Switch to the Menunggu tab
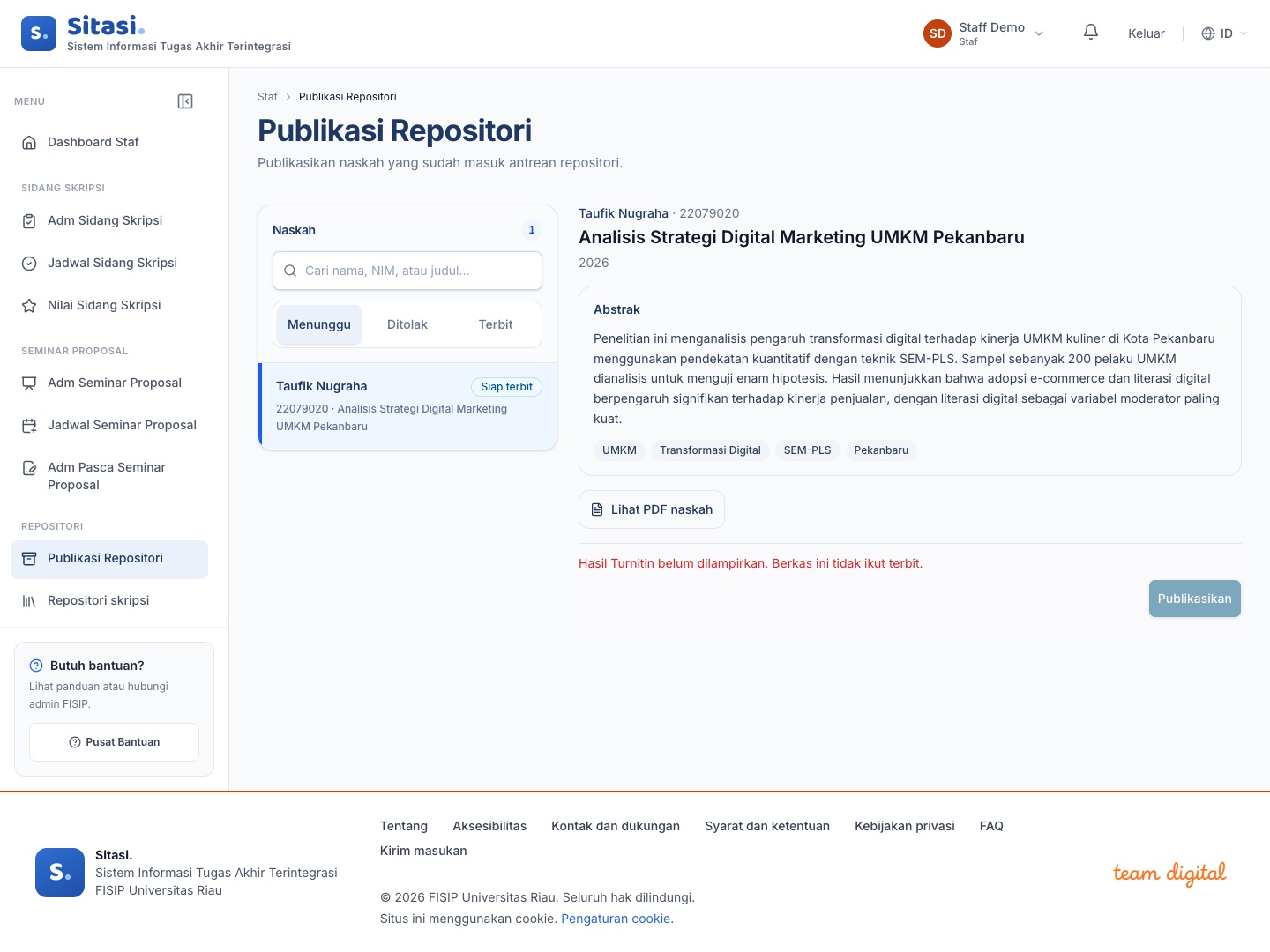1270x952 pixels. coord(319,324)
